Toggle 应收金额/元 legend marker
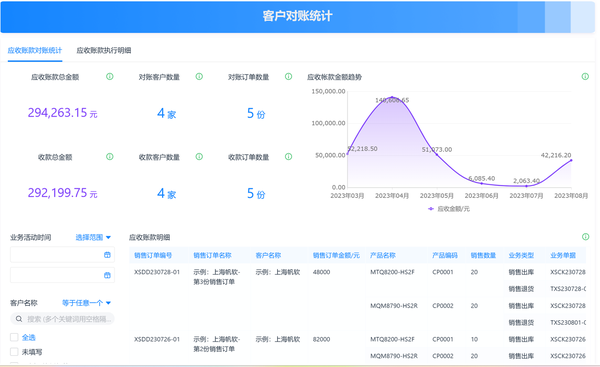 [431, 209]
